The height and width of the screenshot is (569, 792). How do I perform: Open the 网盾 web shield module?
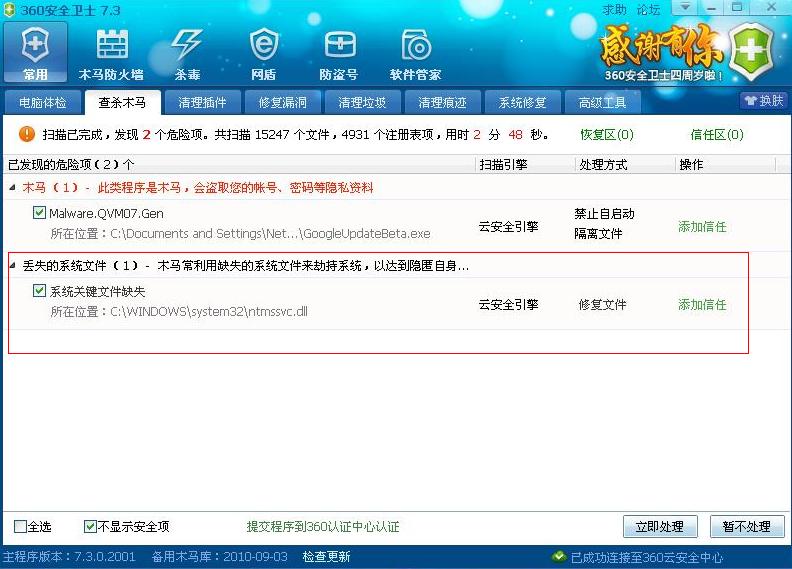pos(264,55)
